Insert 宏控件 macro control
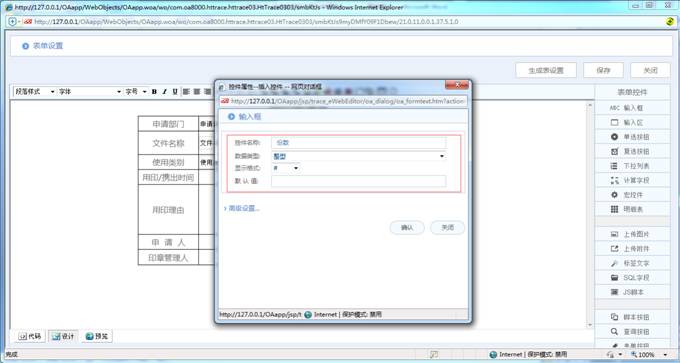The image size is (680, 363). point(632,195)
